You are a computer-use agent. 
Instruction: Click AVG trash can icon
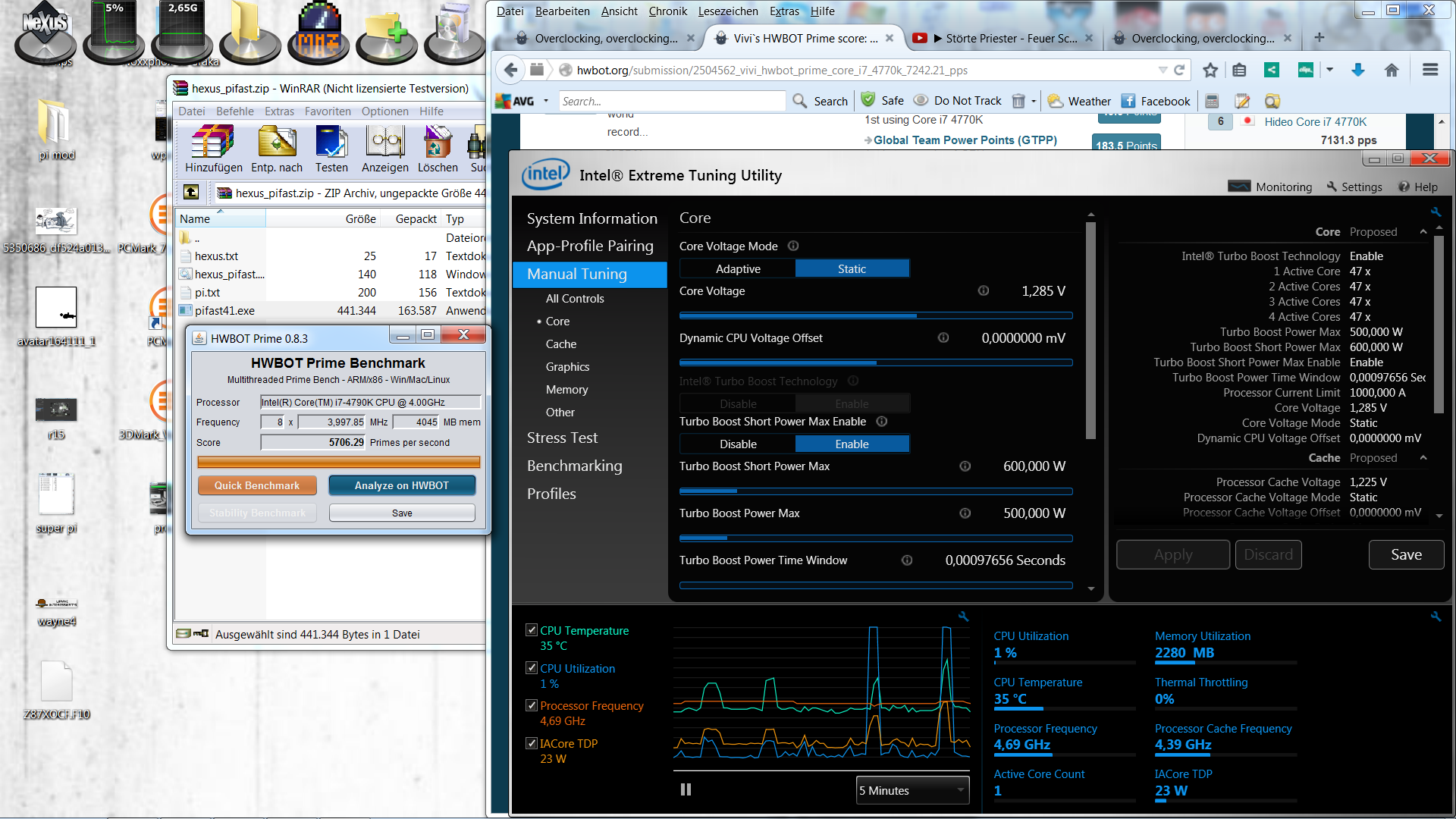1018,101
